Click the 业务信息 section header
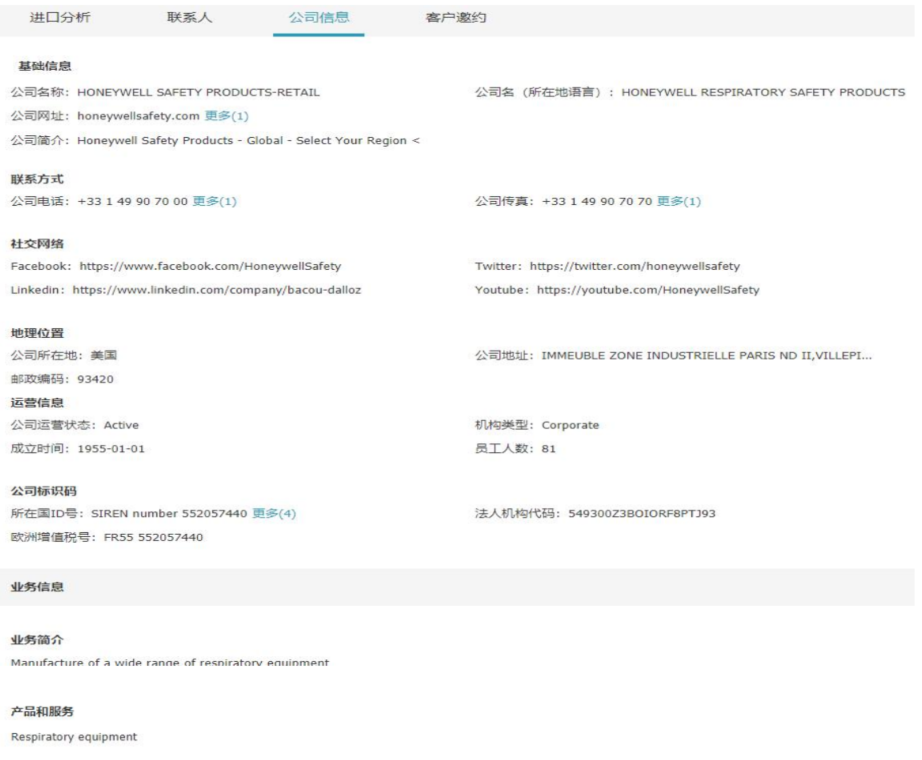This screenshot has width=922, height=760. pos(37,587)
